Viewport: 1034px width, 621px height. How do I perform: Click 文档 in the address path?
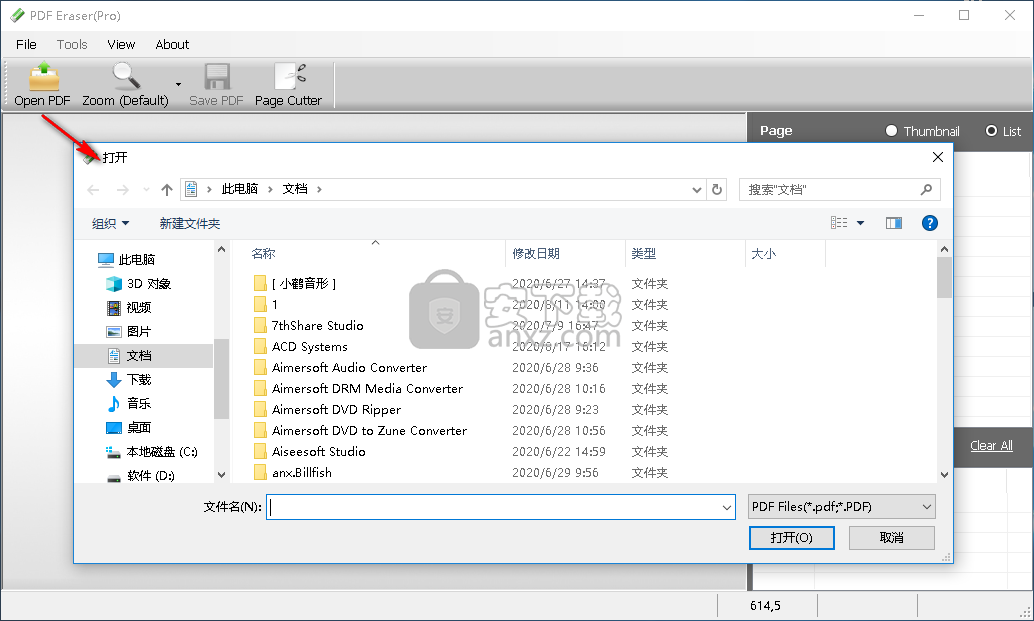295,189
